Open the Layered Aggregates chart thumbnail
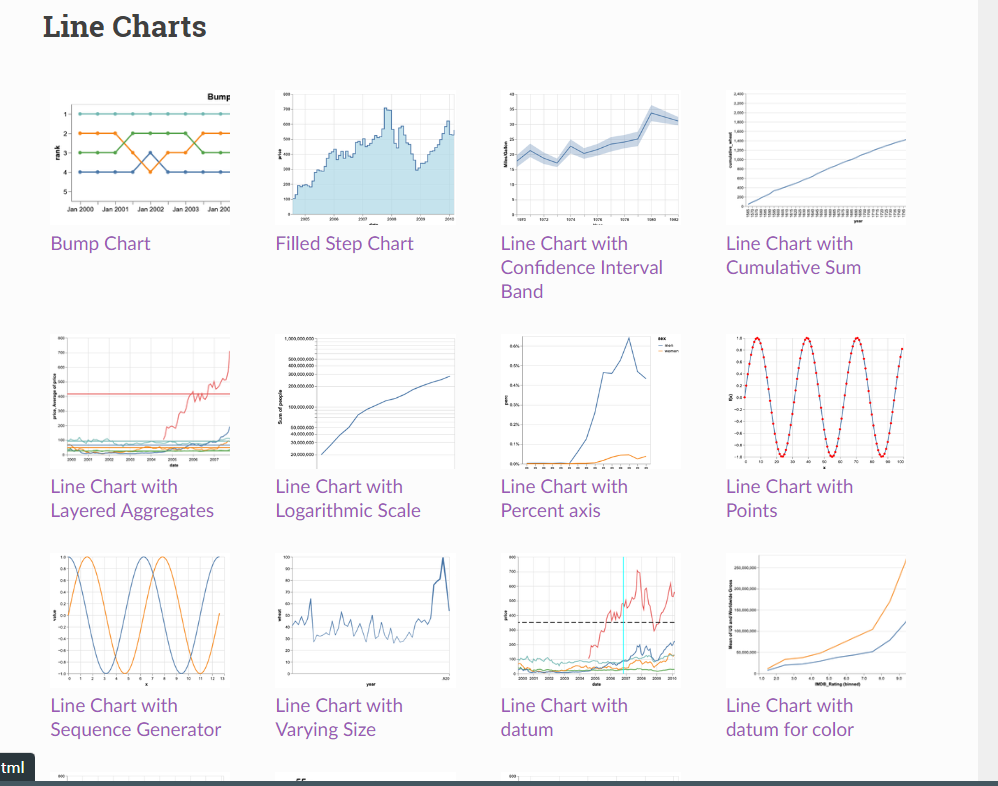 tap(140, 400)
